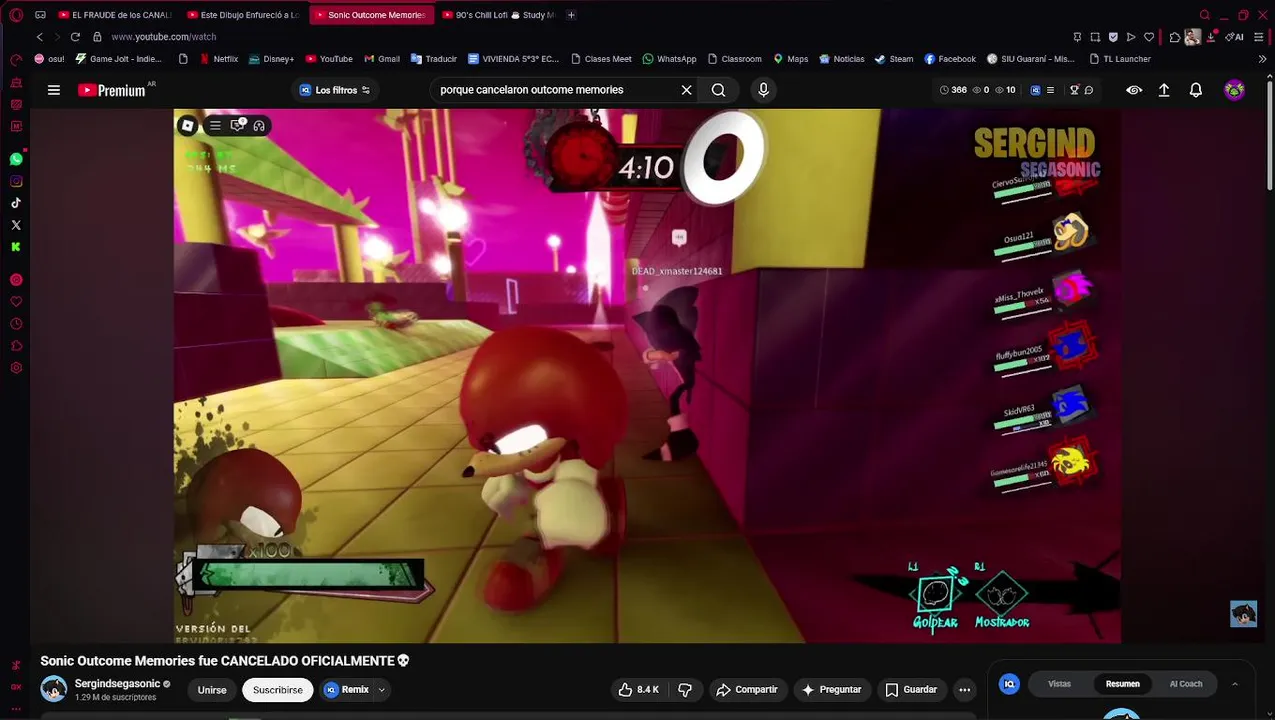
Task: Add page to bookmarks with heart icon
Action: [1149, 37]
